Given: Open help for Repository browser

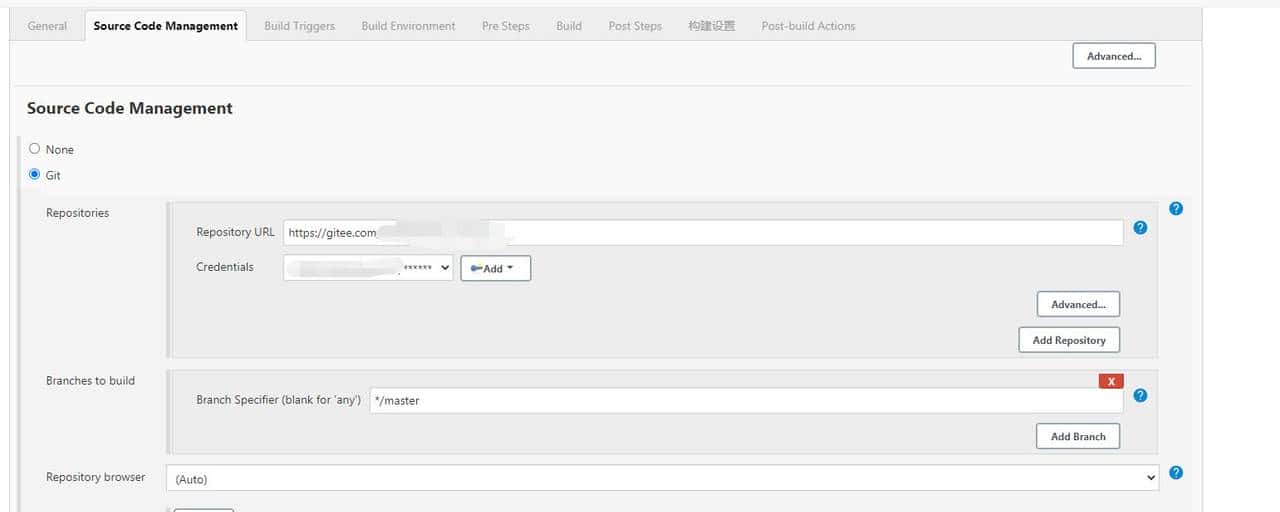Looking at the screenshot, I should [1176, 472].
